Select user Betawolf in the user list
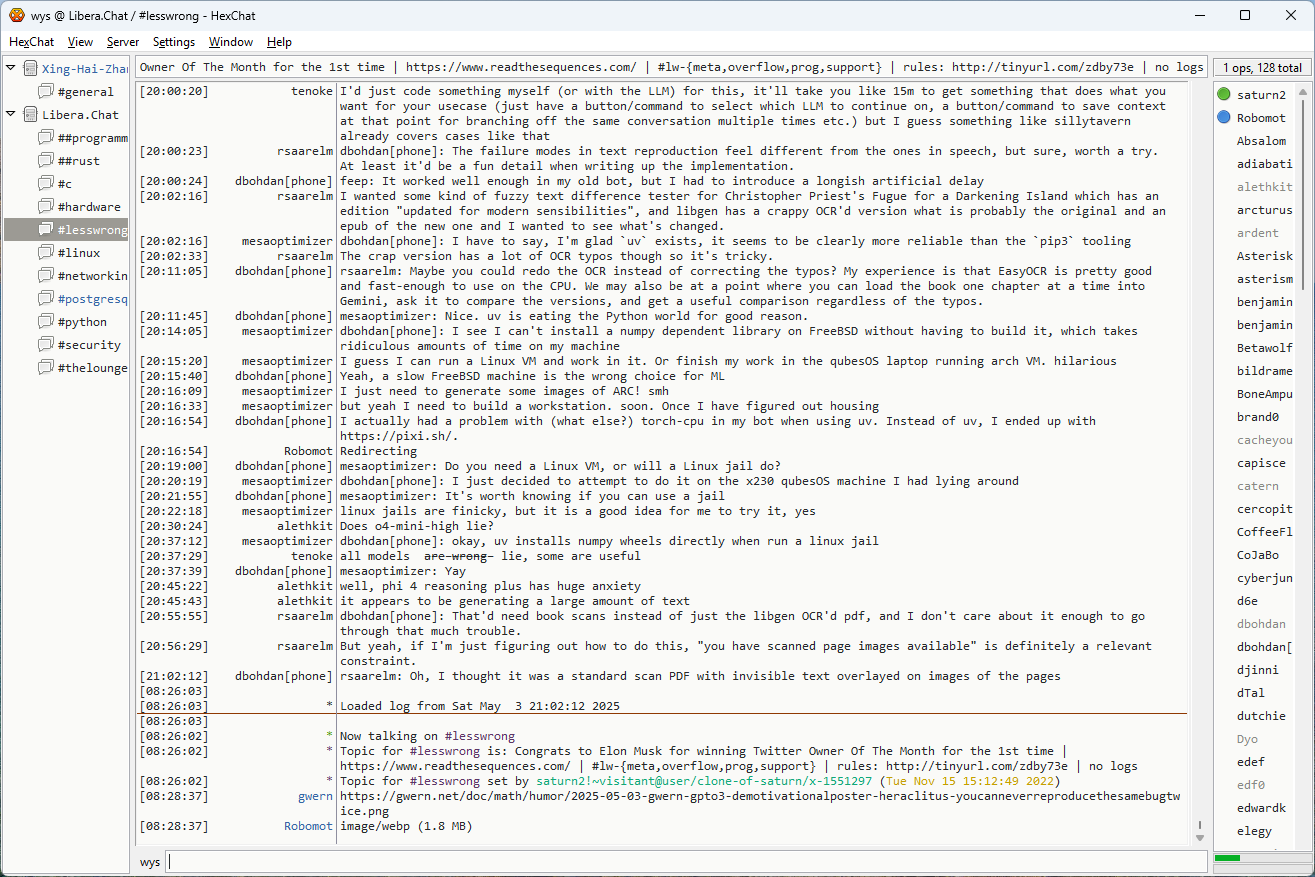 pyautogui.click(x=1264, y=348)
